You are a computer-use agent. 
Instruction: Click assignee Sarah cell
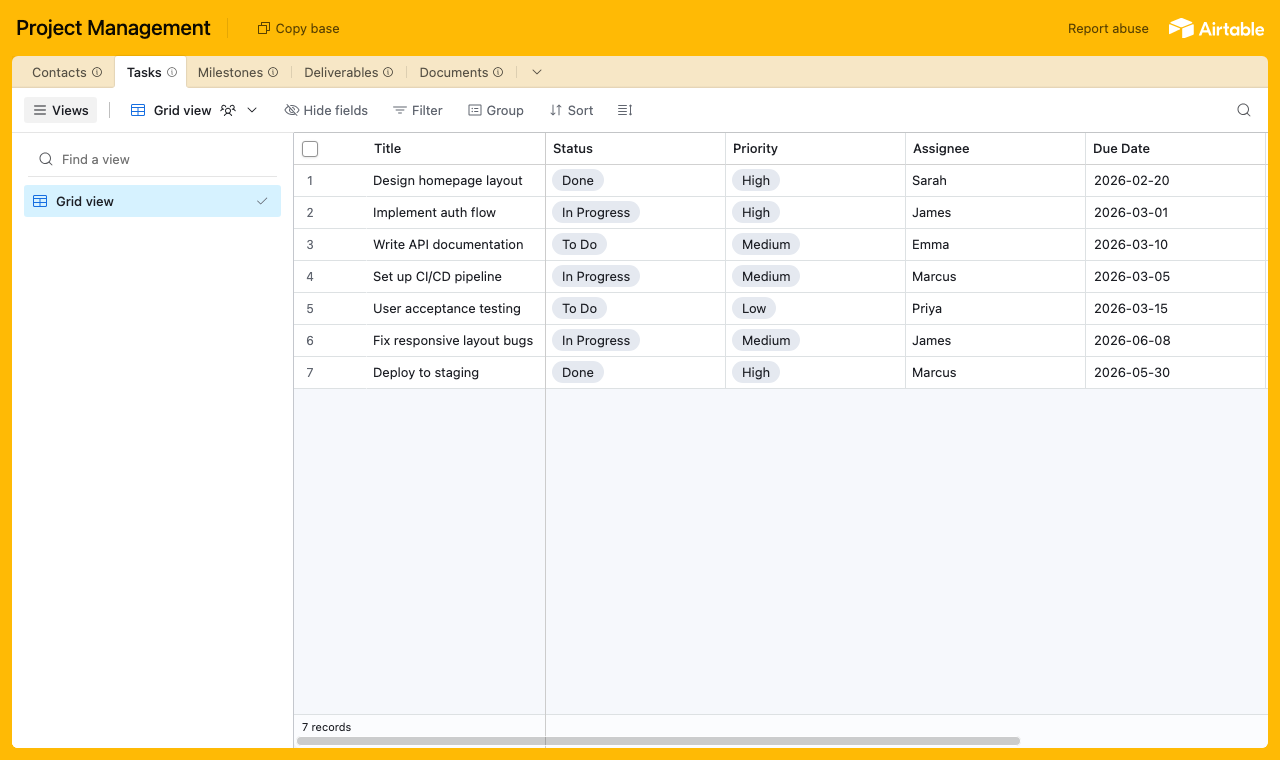pos(995,180)
